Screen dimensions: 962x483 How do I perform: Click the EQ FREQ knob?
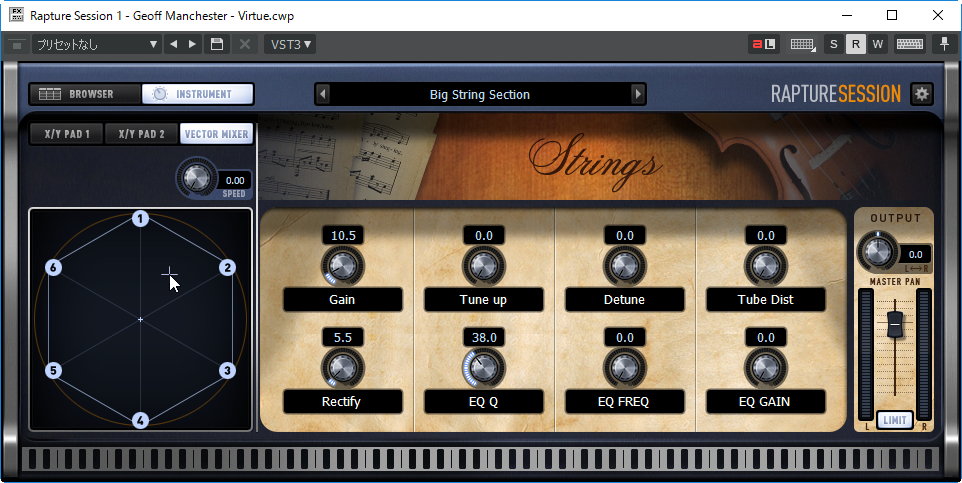coord(625,368)
